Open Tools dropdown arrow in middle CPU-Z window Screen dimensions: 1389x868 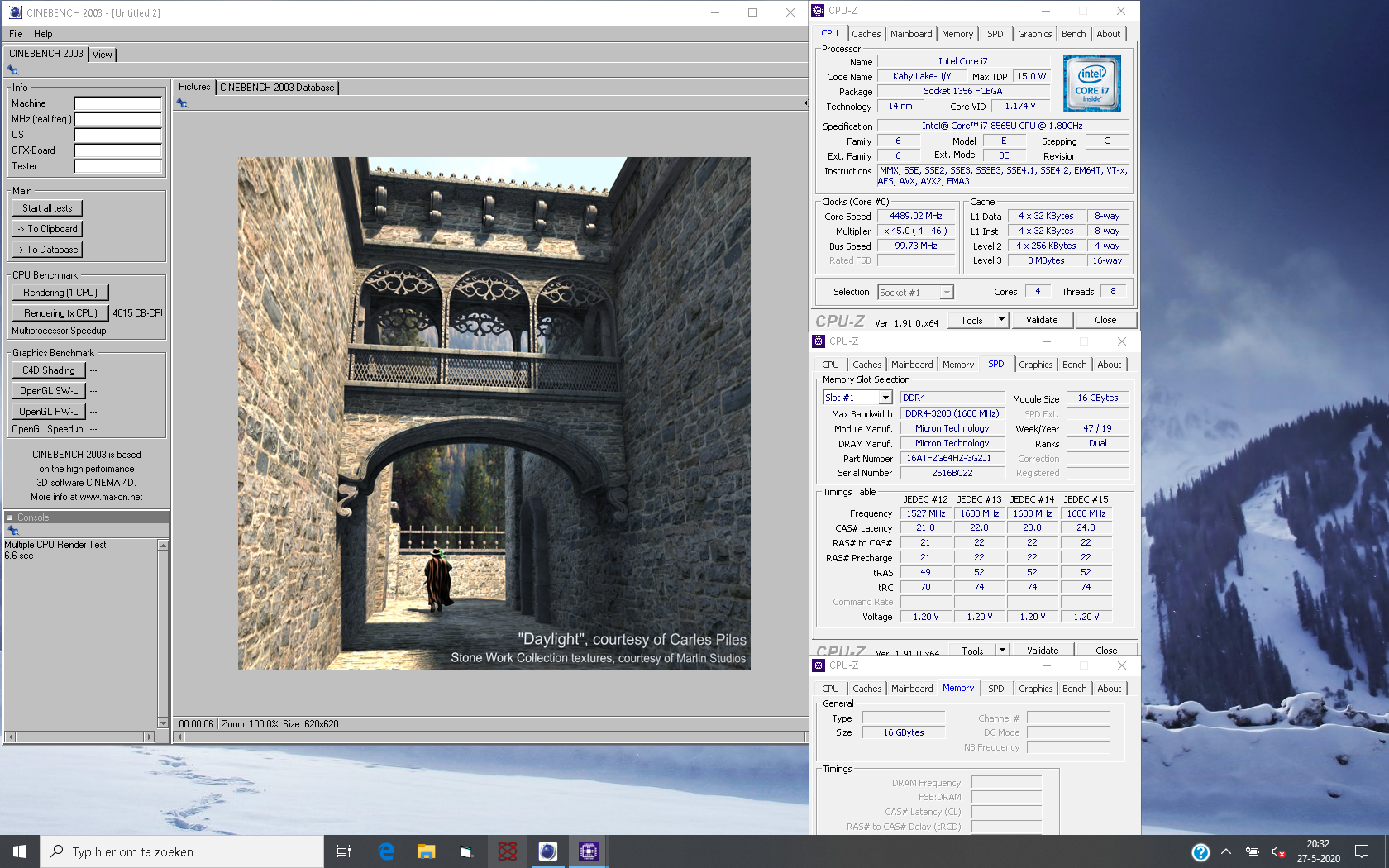click(1002, 651)
